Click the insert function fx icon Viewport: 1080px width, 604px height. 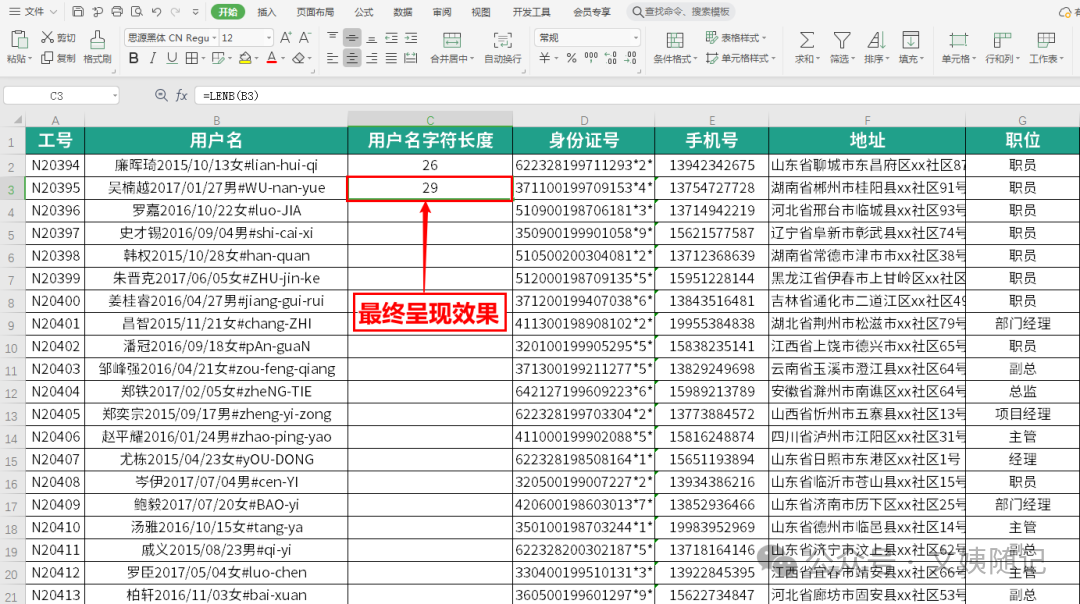(x=182, y=96)
